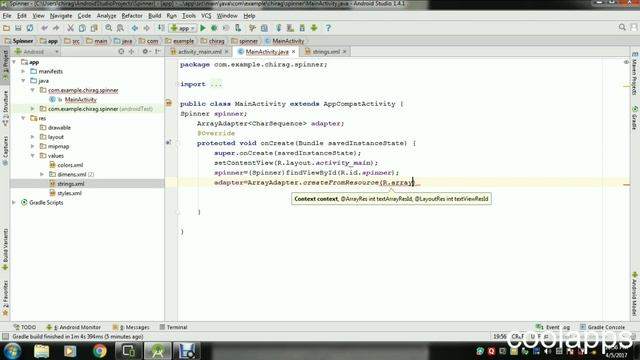Open the TODO tool window
Screen dimensions: 640x360
[x=25, y=327]
